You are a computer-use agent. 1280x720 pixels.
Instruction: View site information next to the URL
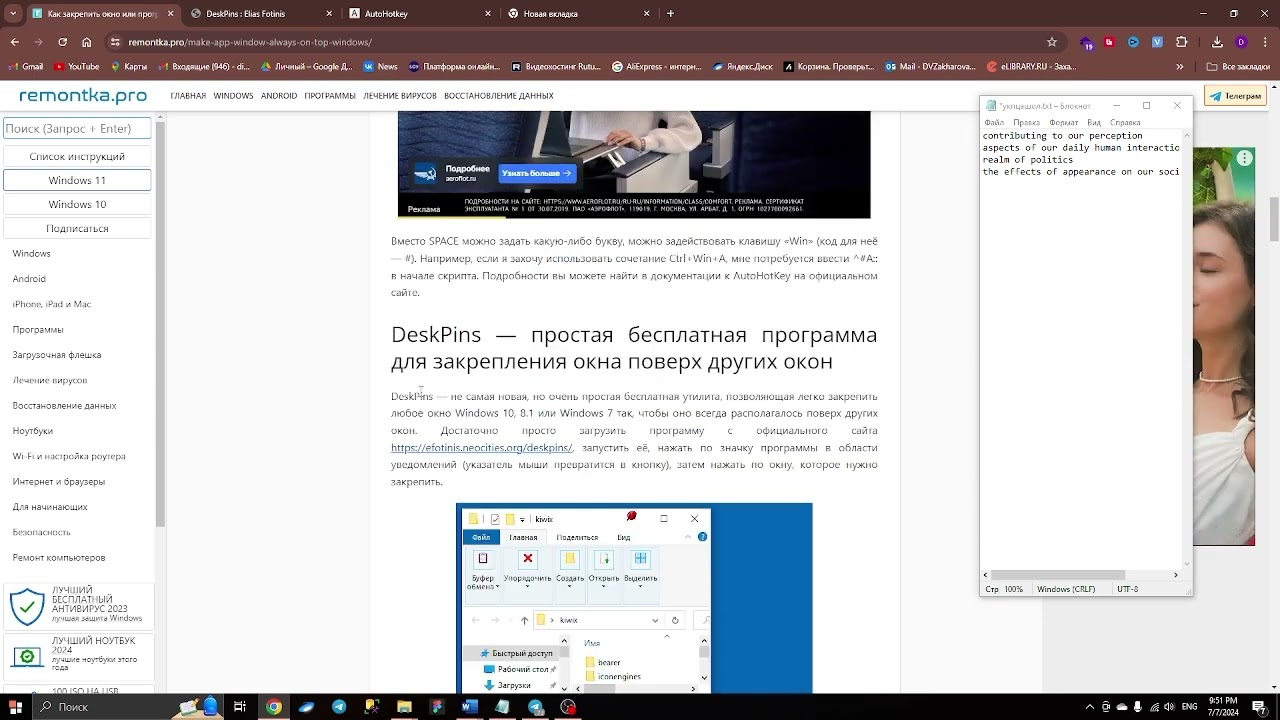pyautogui.click(x=116, y=42)
